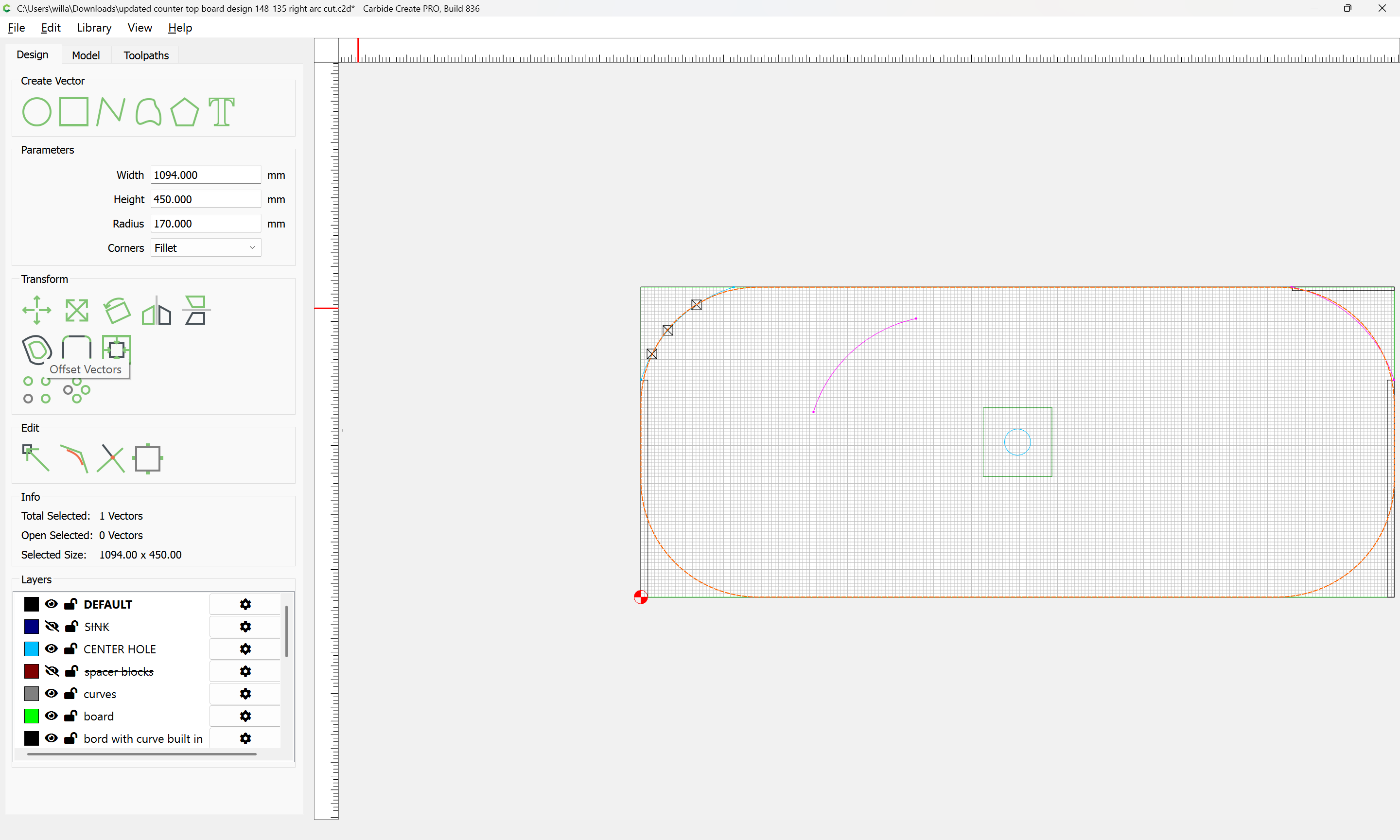
Task: Lock the curves layer
Action: coord(71,693)
